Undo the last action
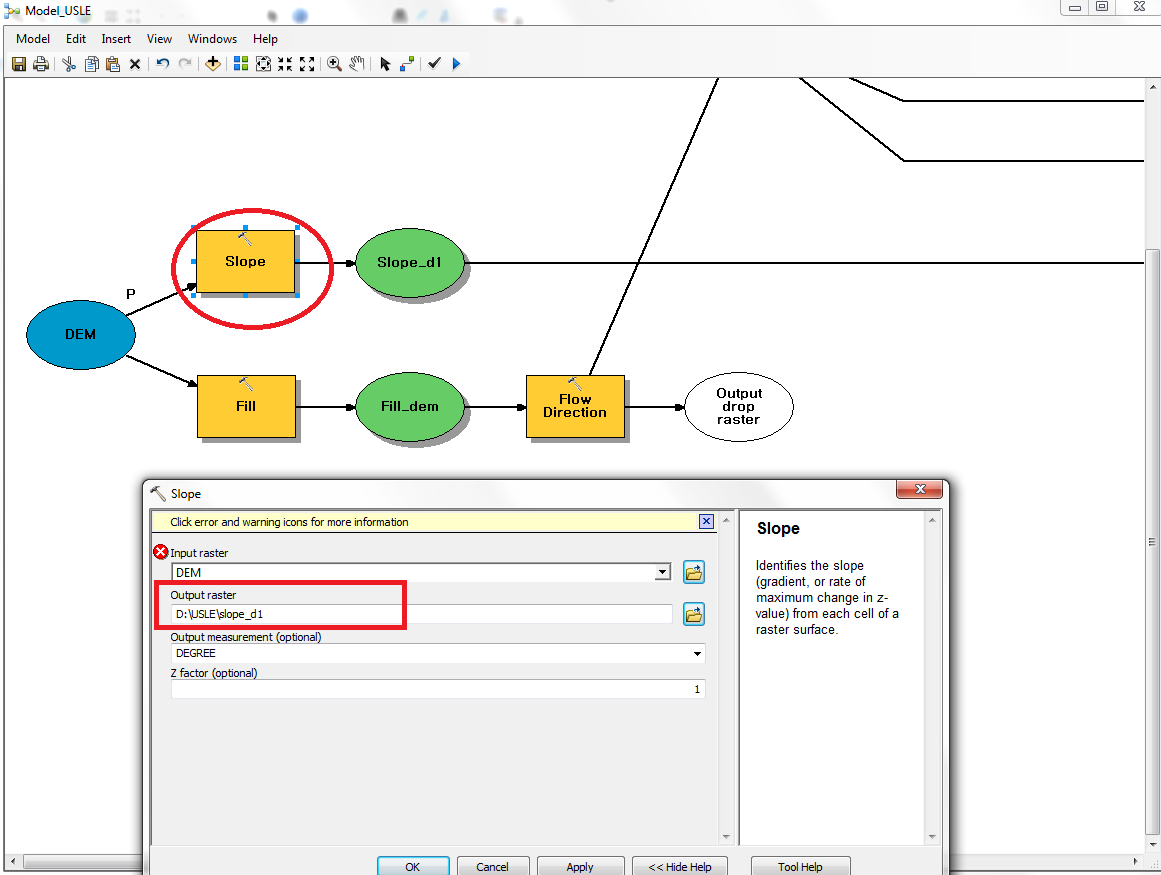The height and width of the screenshot is (875, 1161). pyautogui.click(x=163, y=64)
